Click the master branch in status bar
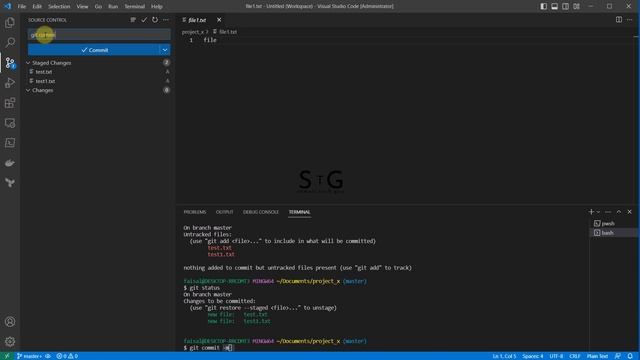Image resolution: width=640 pixels, height=360 pixels. pyautogui.click(x=29, y=356)
